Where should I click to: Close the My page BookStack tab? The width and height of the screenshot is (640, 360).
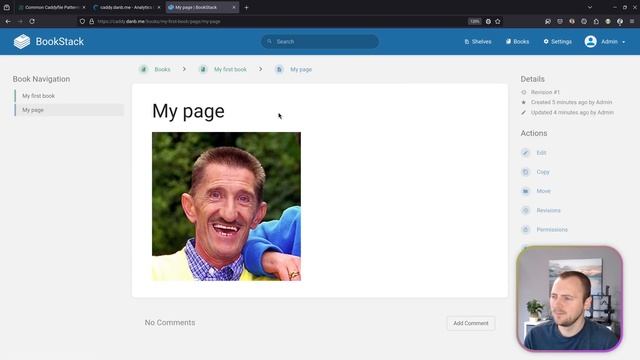(234, 7)
